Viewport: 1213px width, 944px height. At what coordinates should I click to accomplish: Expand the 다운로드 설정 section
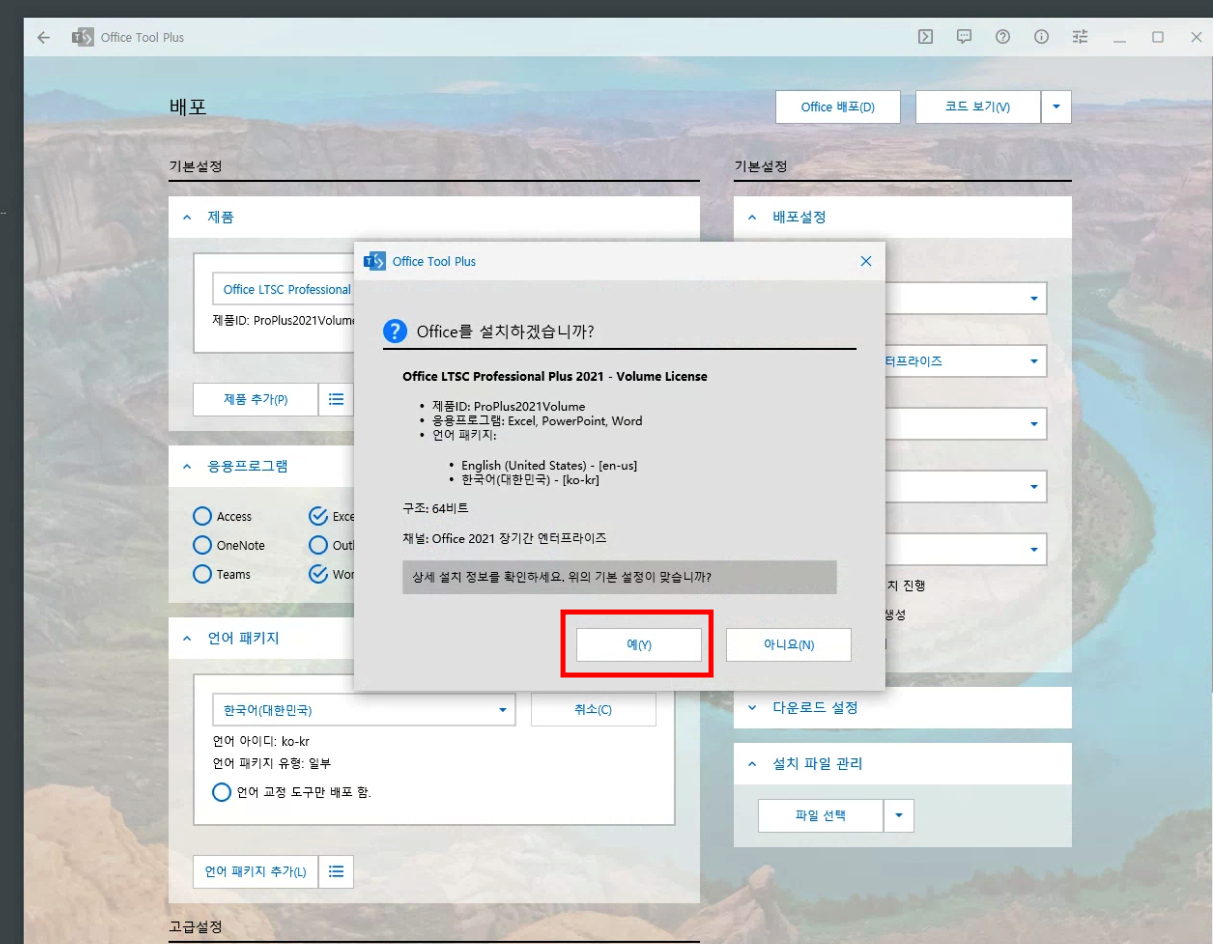pyautogui.click(x=752, y=707)
